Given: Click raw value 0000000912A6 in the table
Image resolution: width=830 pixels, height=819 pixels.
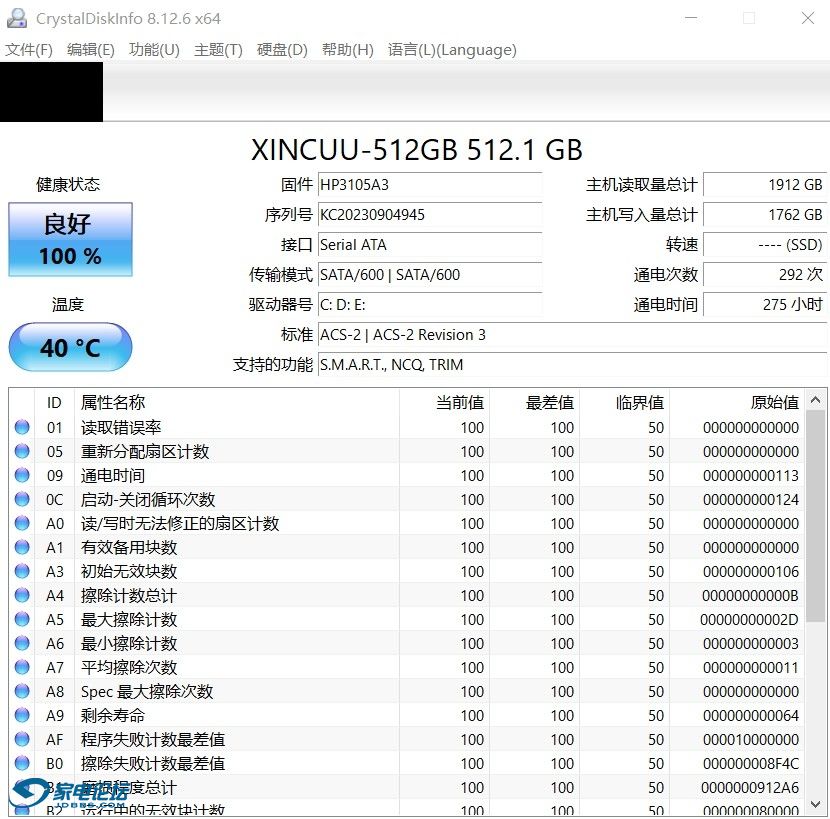Looking at the screenshot, I should point(750,787).
